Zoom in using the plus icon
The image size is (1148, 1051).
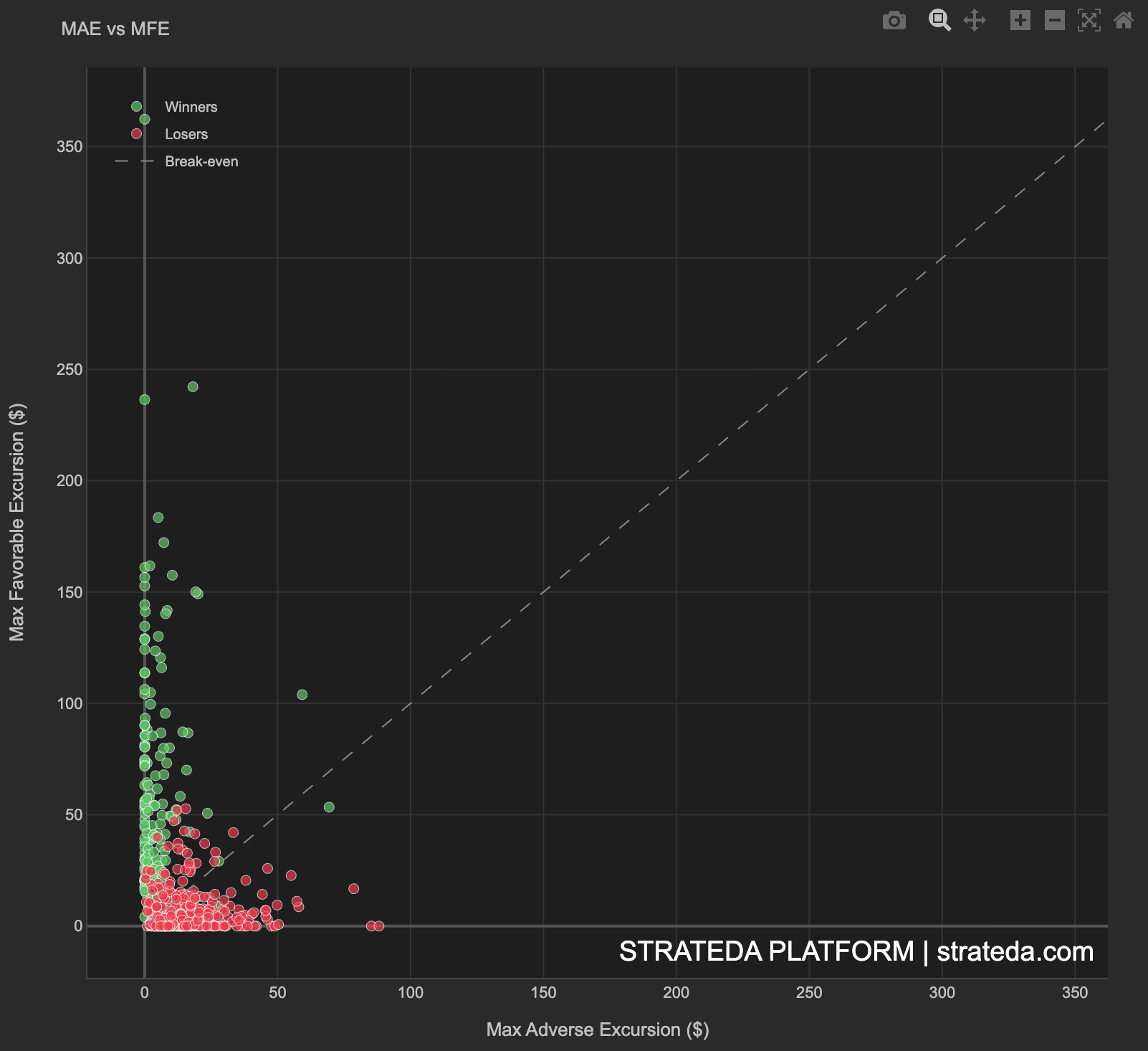click(x=1020, y=22)
